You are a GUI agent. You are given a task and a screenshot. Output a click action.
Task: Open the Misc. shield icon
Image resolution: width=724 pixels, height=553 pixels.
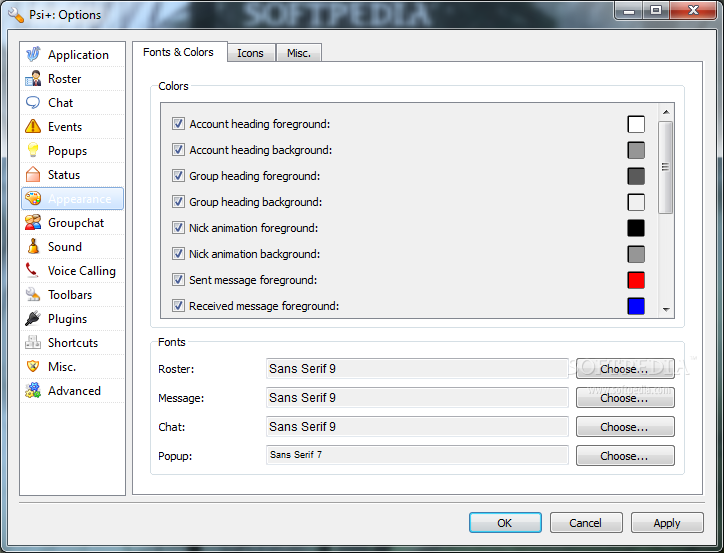[33, 367]
